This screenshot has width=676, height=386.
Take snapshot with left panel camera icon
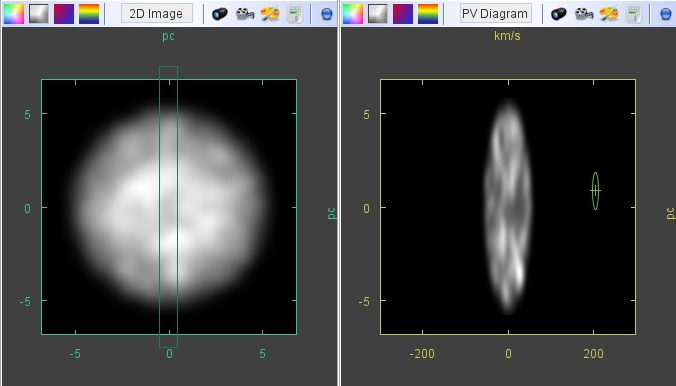tap(220, 14)
